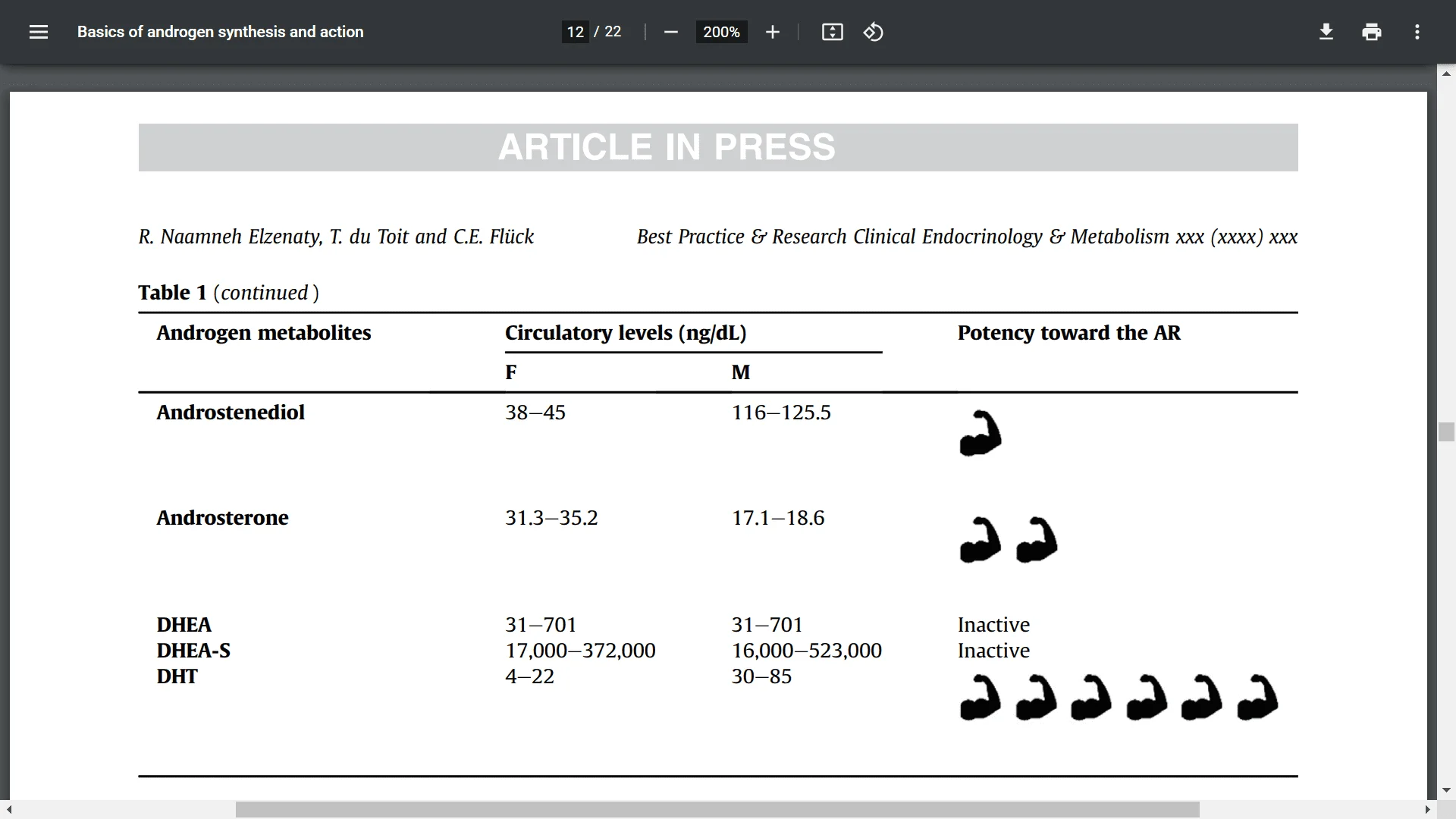Click the value '31.3–35.2'
This screenshot has width=1456, height=819.
point(551,518)
